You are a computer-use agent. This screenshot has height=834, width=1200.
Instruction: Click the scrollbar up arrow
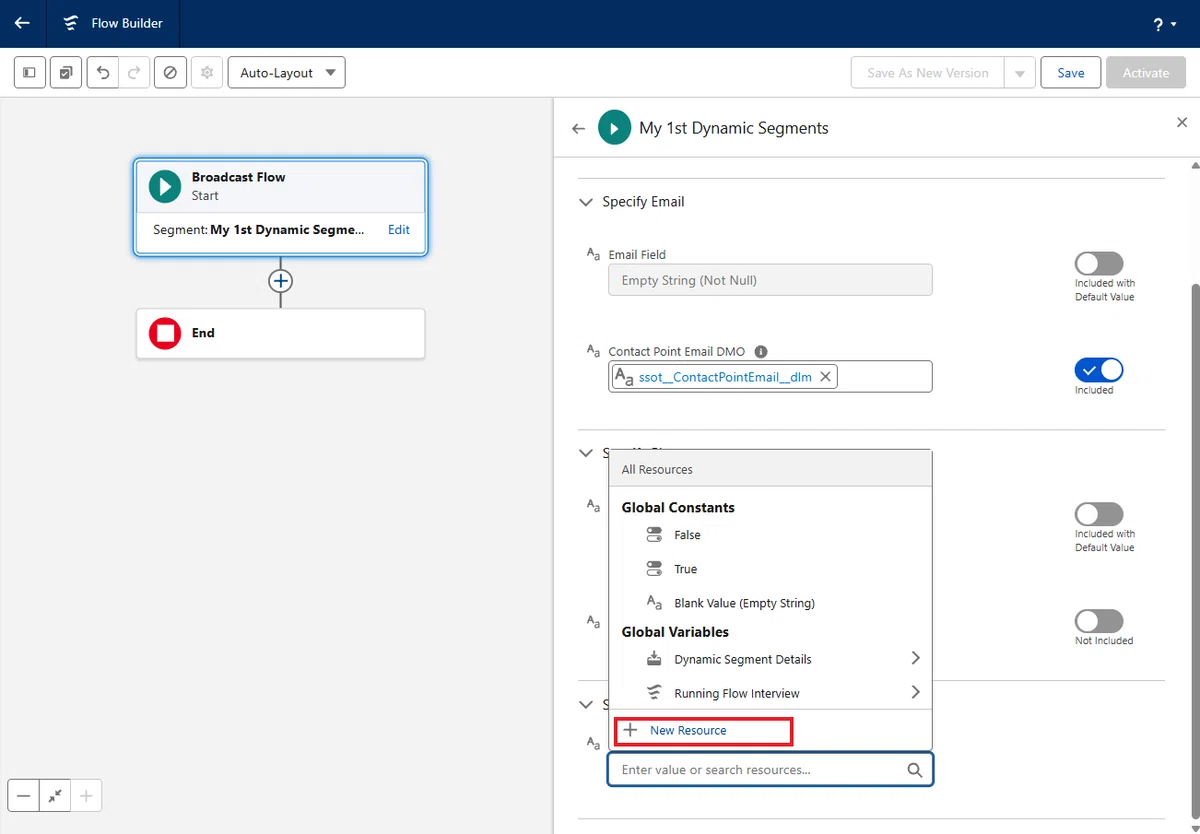click(1194, 164)
